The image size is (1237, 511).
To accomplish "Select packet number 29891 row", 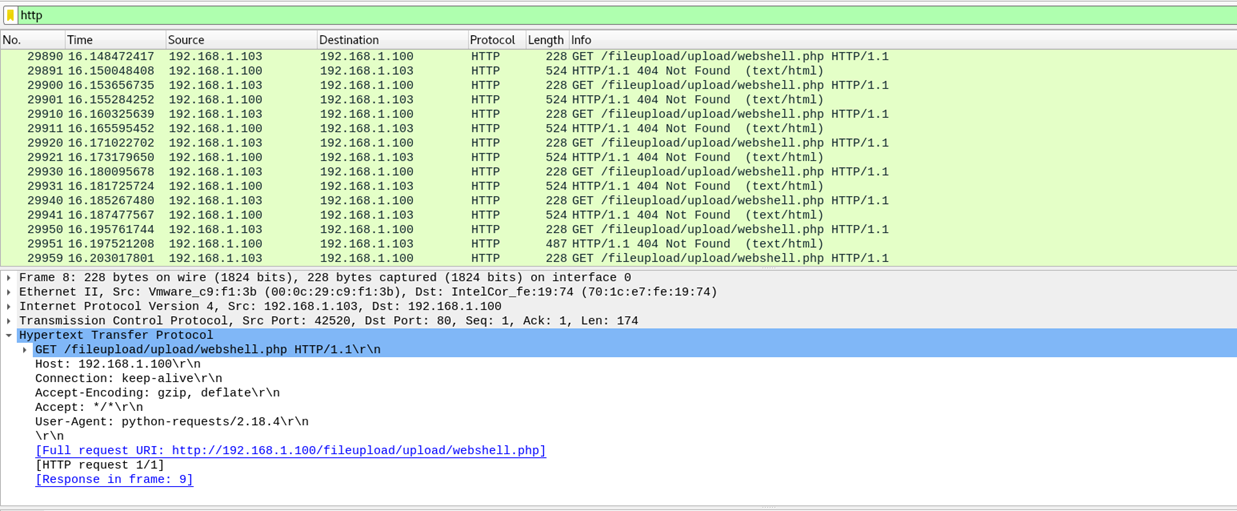I will [x=618, y=71].
